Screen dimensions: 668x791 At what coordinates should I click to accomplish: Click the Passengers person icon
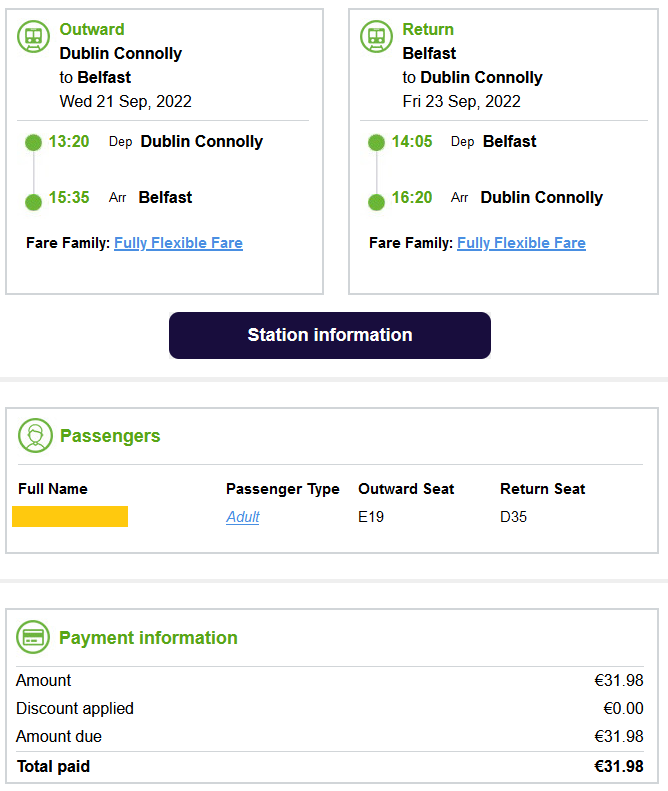click(35, 436)
